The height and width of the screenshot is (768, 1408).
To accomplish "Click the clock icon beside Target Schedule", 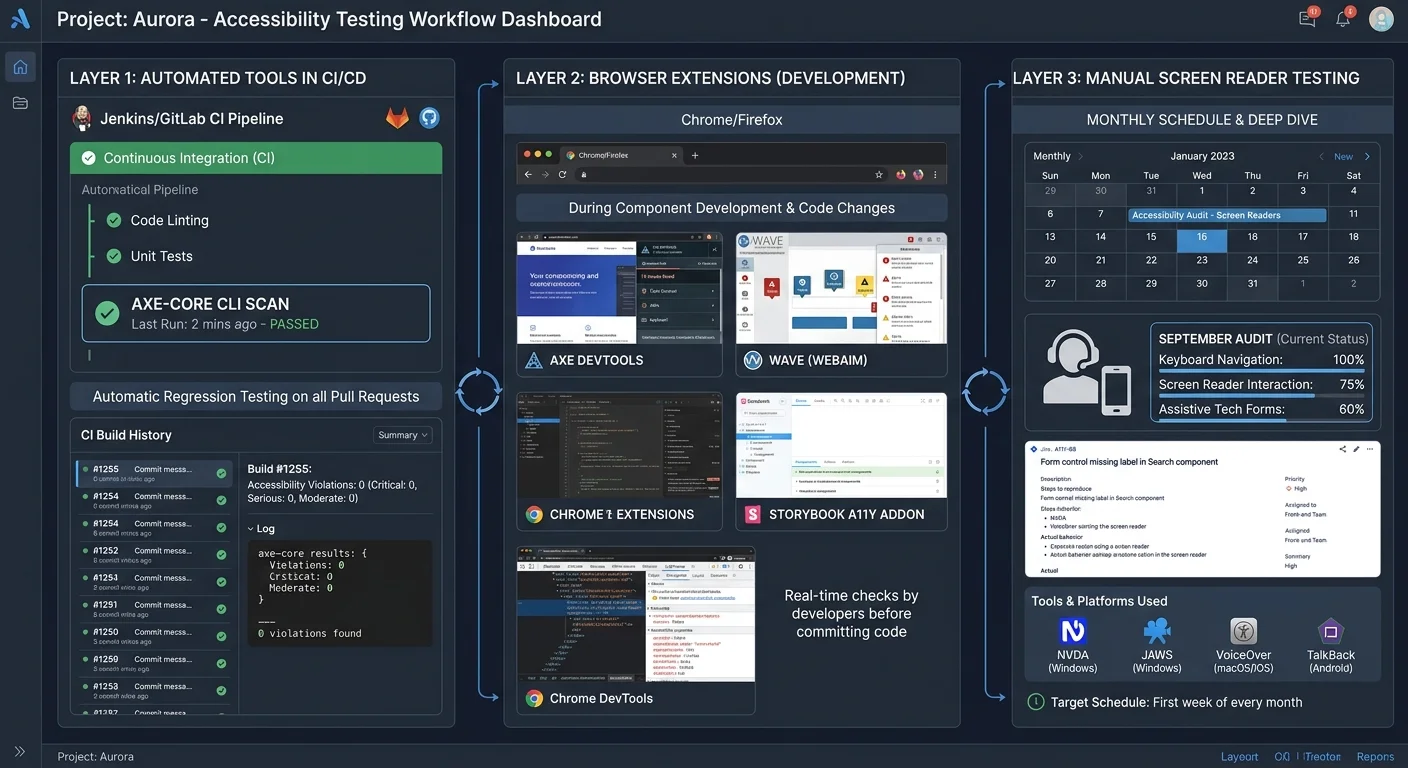I will coord(1036,702).
